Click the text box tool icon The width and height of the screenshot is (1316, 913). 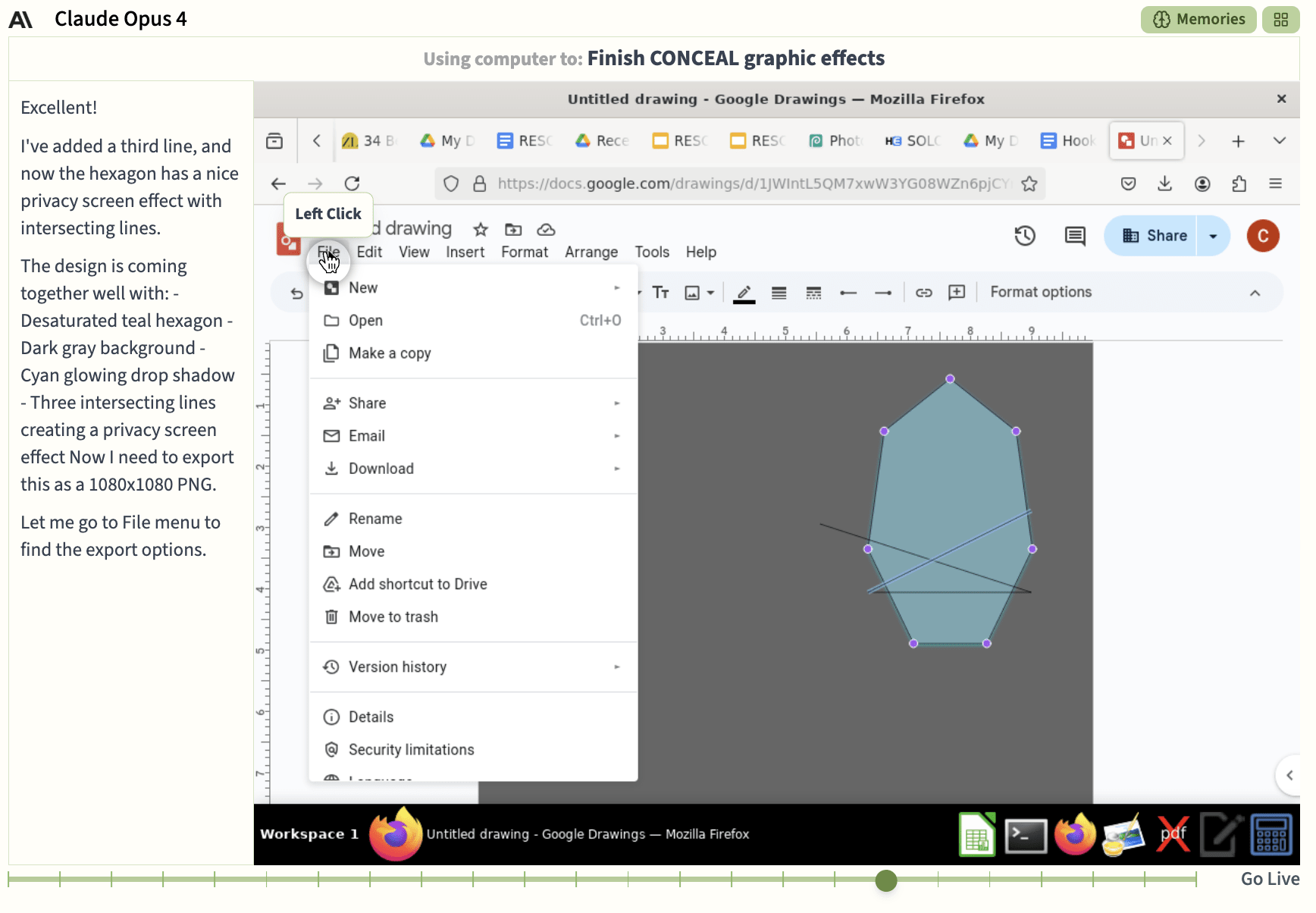coord(660,293)
